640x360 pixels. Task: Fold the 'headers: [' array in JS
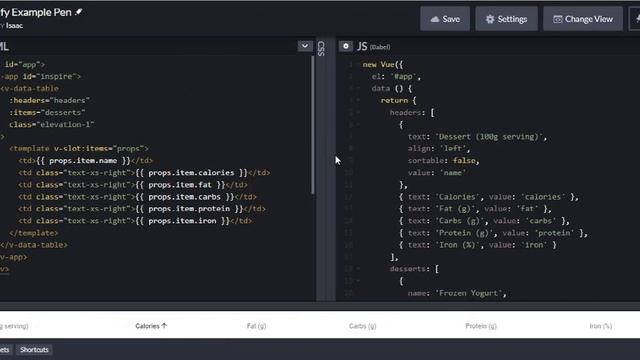(x=358, y=113)
